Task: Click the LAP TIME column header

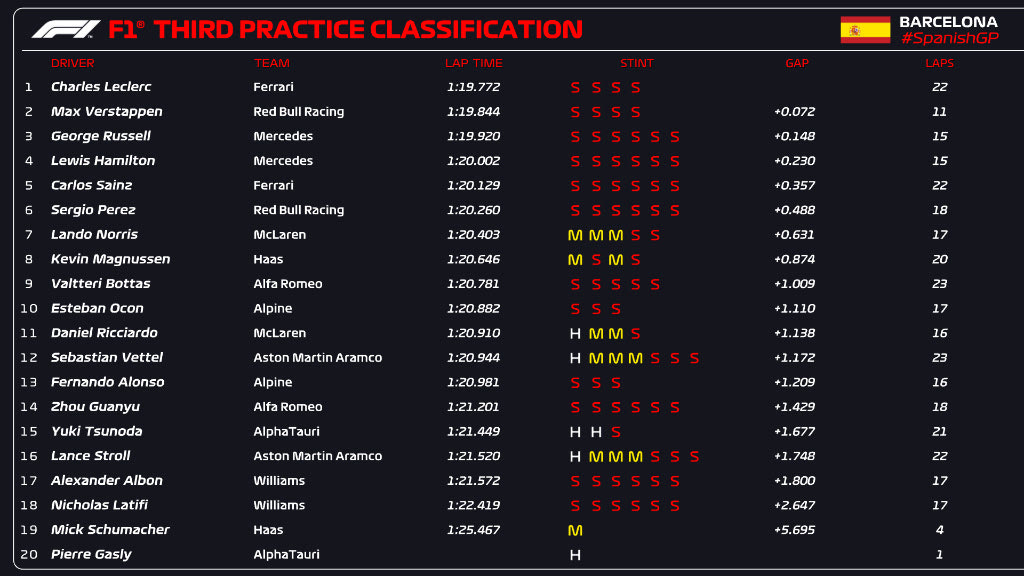Action: [473, 63]
